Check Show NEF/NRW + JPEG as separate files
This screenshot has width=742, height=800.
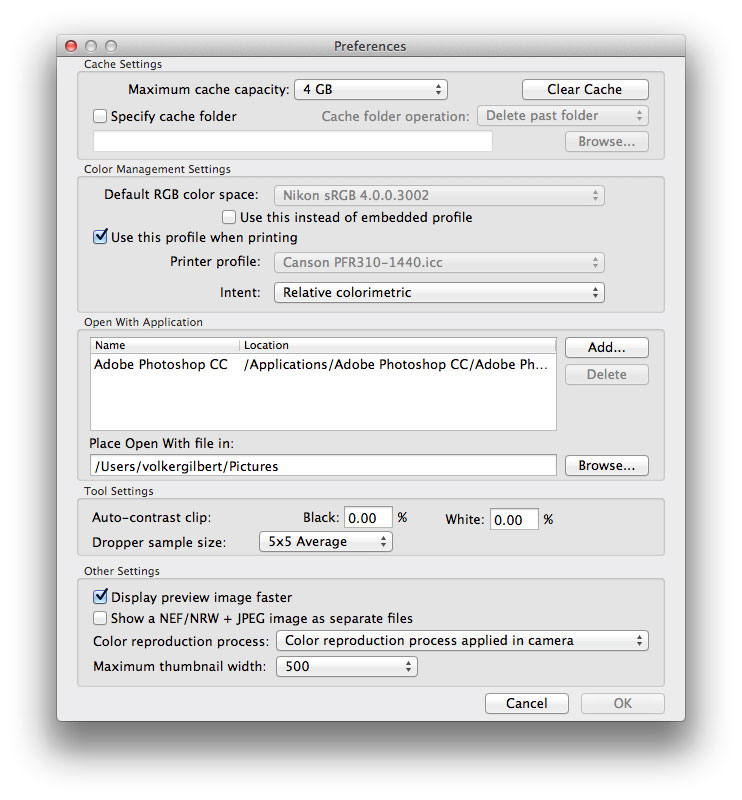coord(100,618)
